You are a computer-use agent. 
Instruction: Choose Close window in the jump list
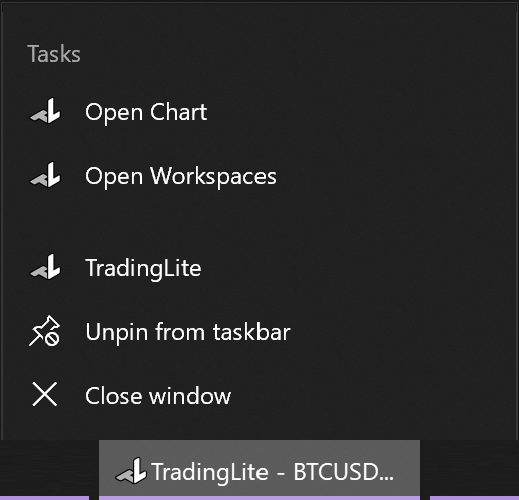pyautogui.click(x=259, y=396)
